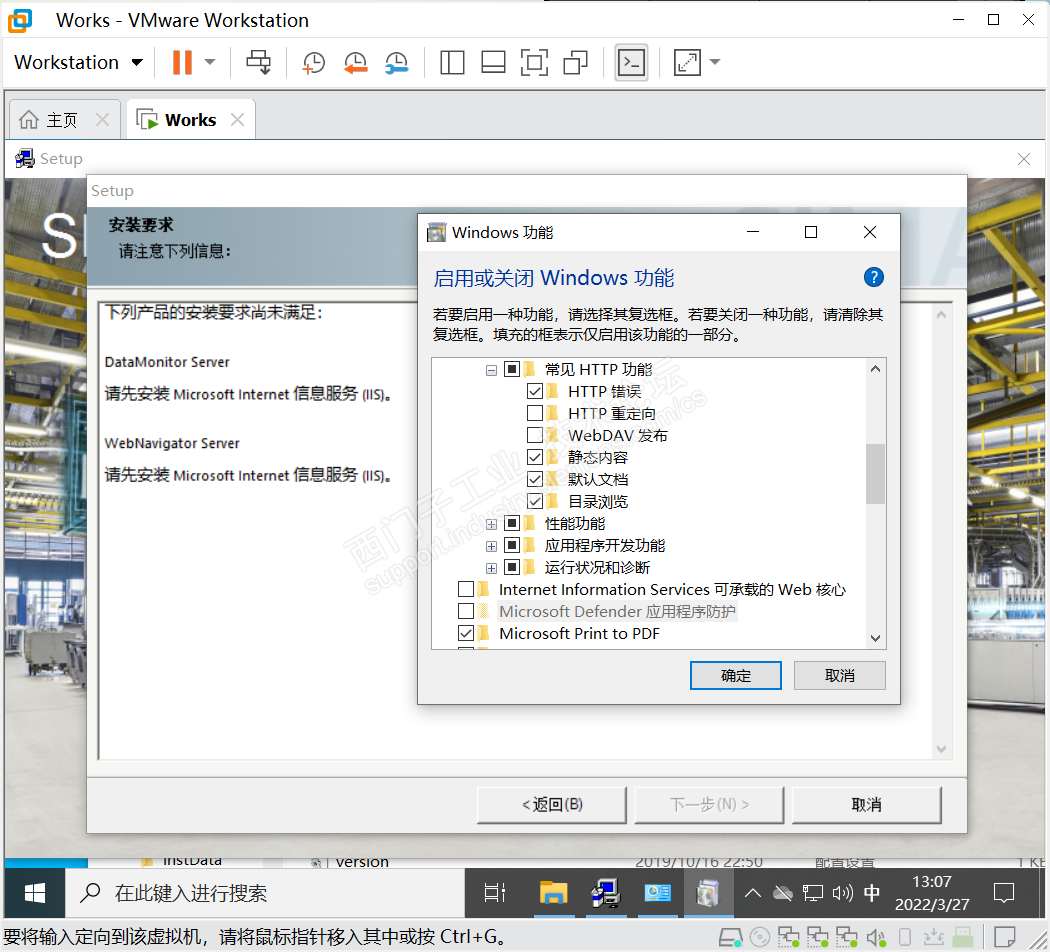Close the inner Setup bar with X

click(1024, 159)
